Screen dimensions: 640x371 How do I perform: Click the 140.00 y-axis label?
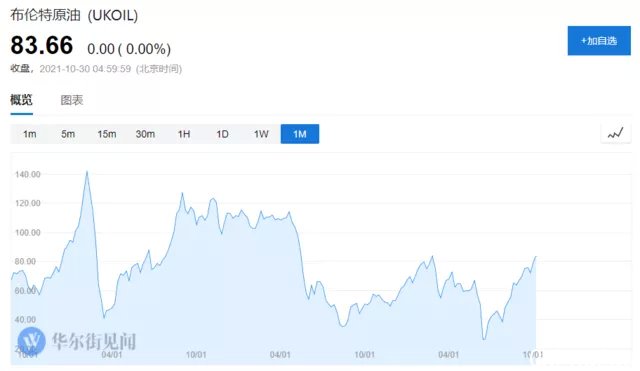[28, 174]
